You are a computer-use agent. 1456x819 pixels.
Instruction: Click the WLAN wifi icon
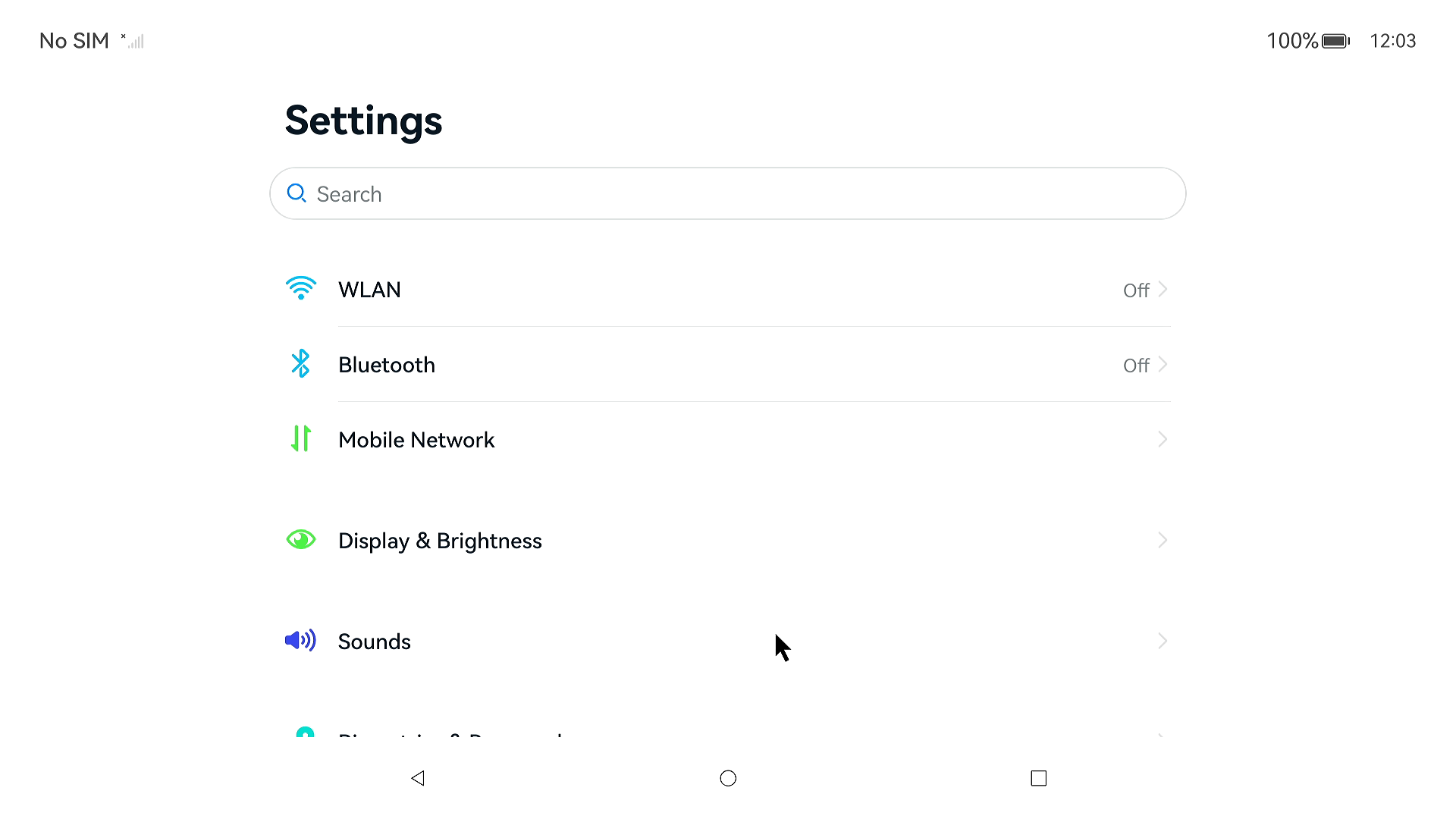click(x=301, y=289)
